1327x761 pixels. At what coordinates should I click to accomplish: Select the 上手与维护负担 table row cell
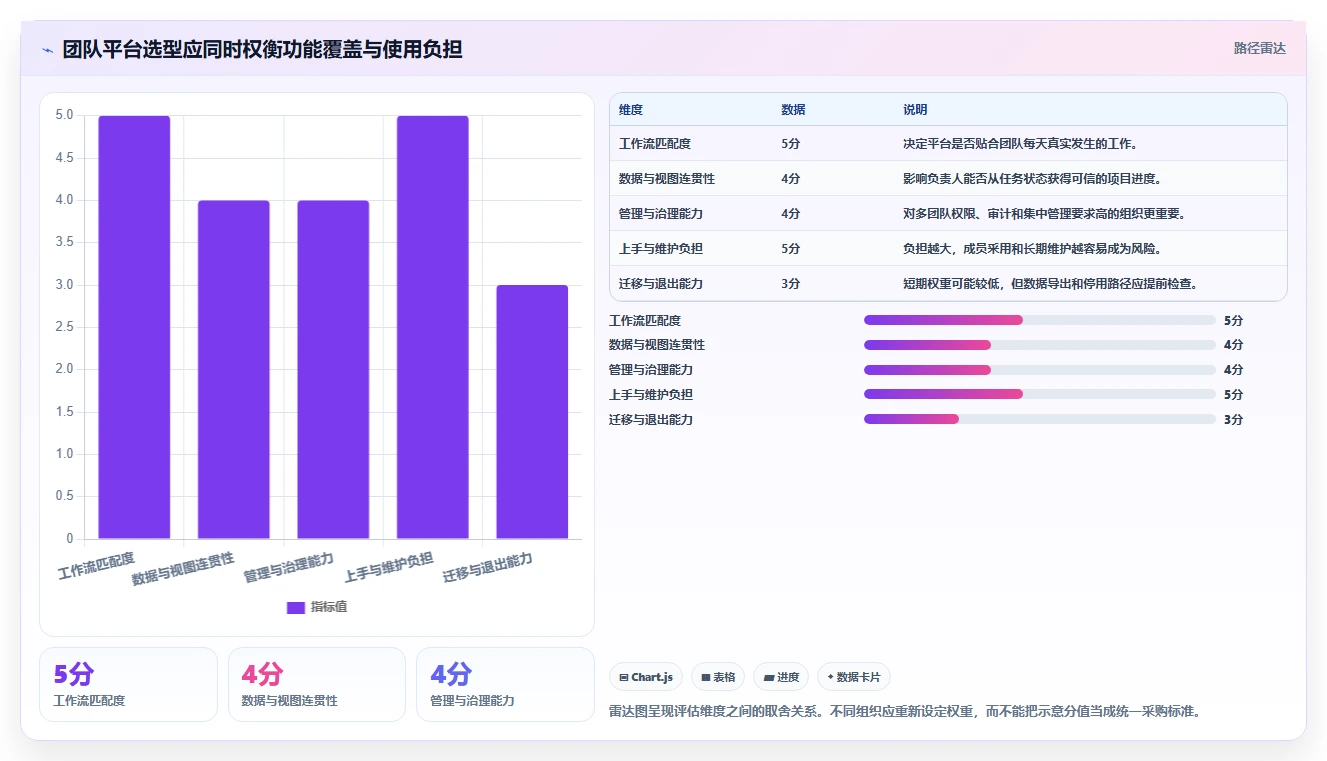coord(661,249)
